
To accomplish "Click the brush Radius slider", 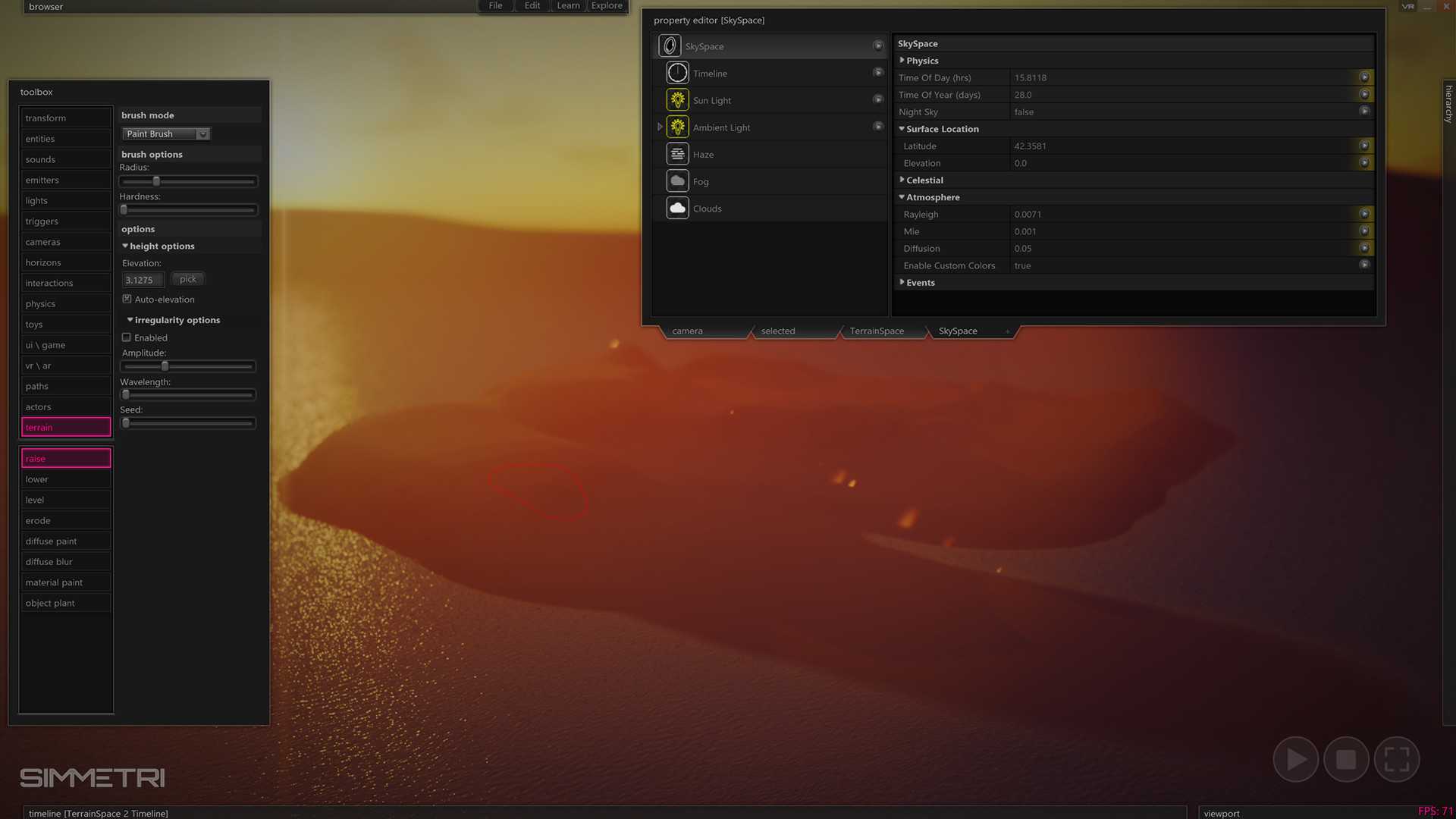I will [x=188, y=181].
